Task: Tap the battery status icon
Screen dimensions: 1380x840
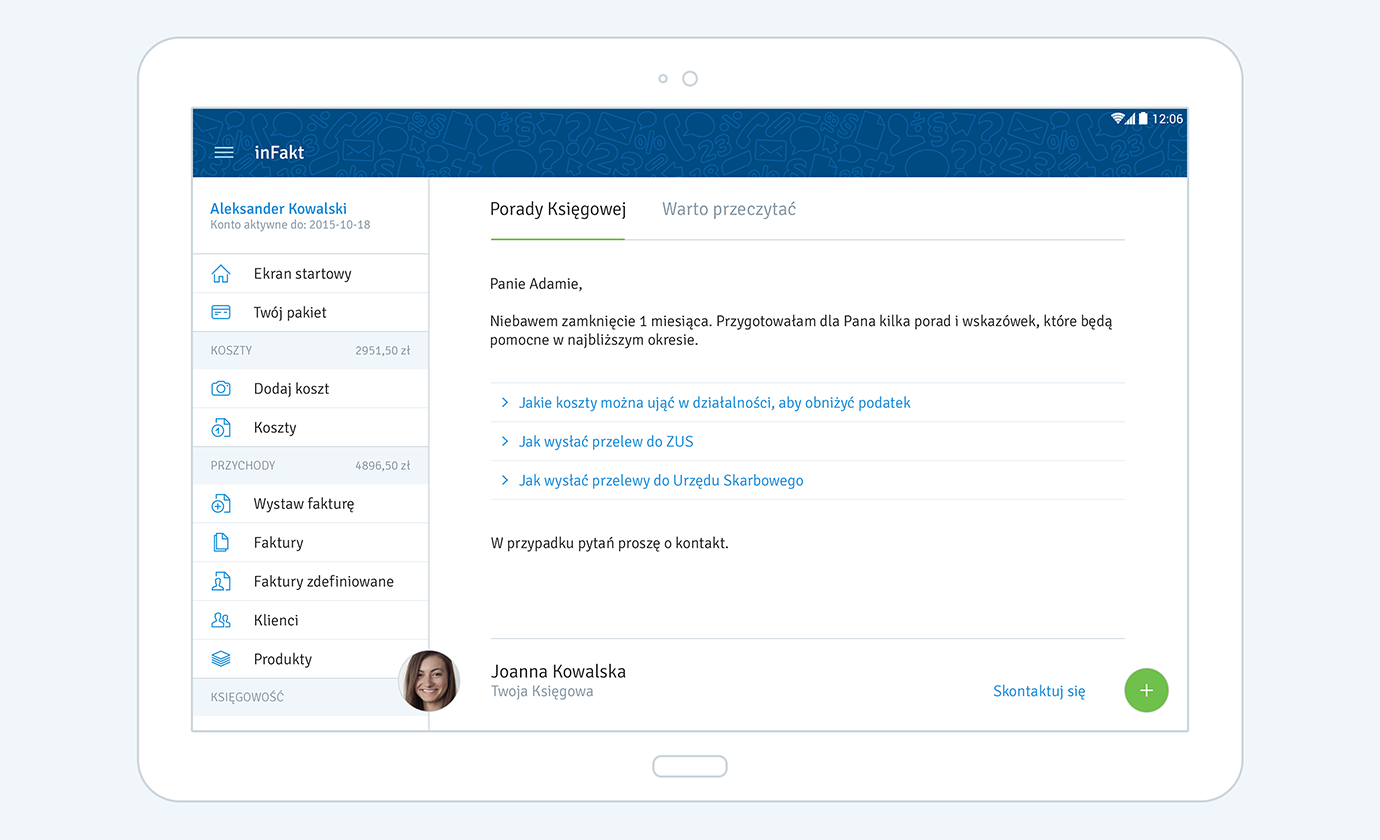Action: (x=1143, y=118)
